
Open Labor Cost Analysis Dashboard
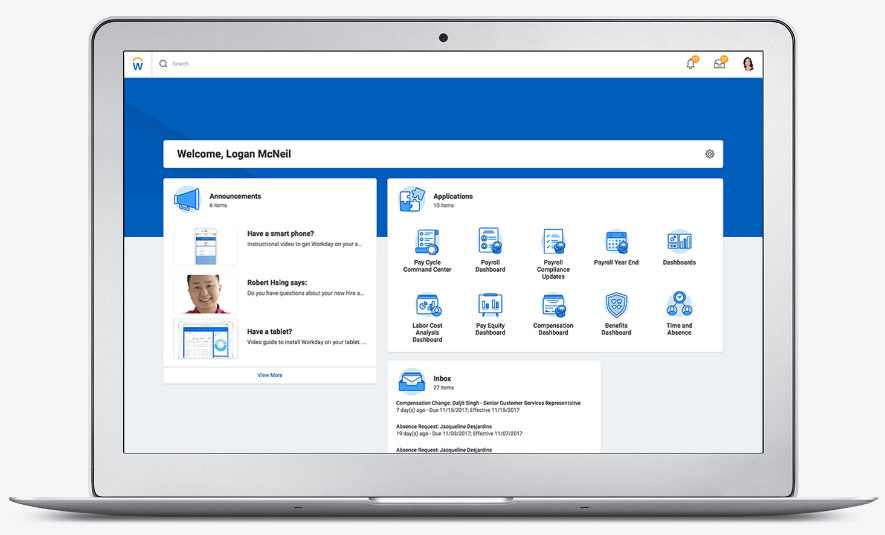point(427,306)
